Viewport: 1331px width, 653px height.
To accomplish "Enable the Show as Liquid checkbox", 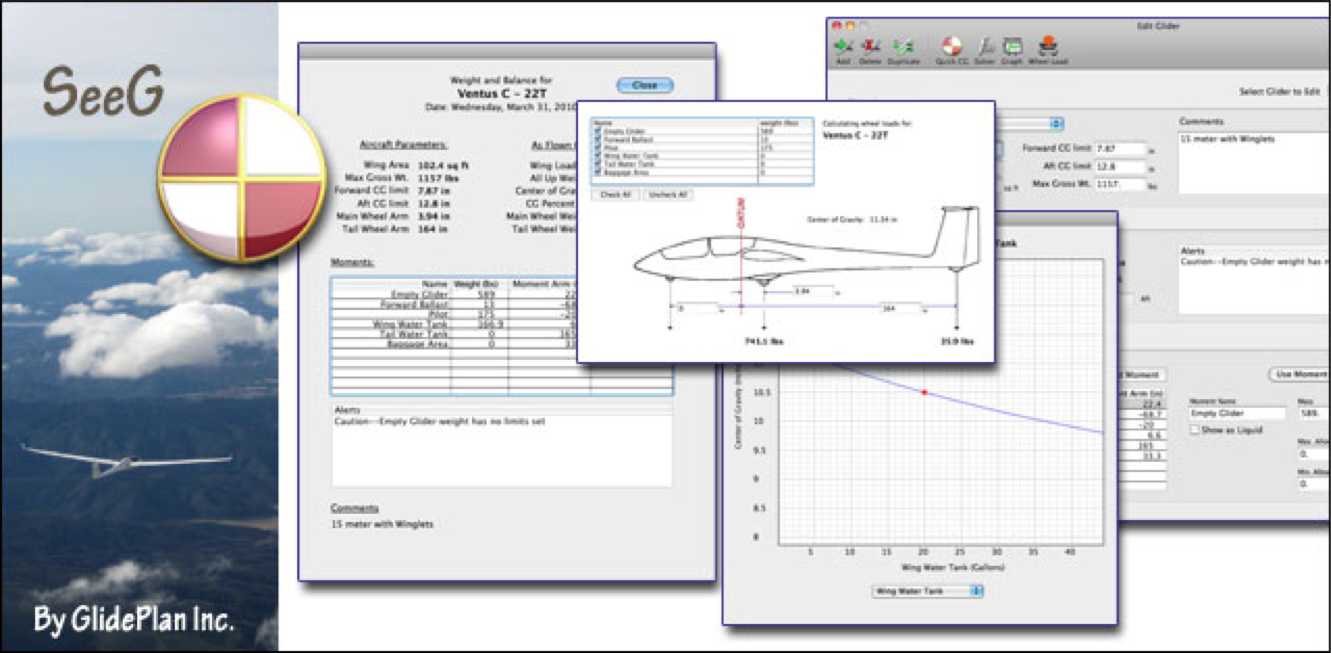I will (1195, 430).
